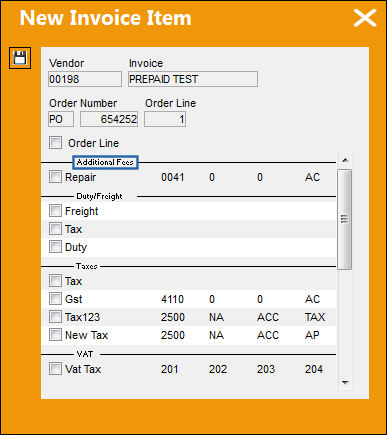Tick the New Tax checkbox
The height and width of the screenshot is (435, 387).
point(55,335)
